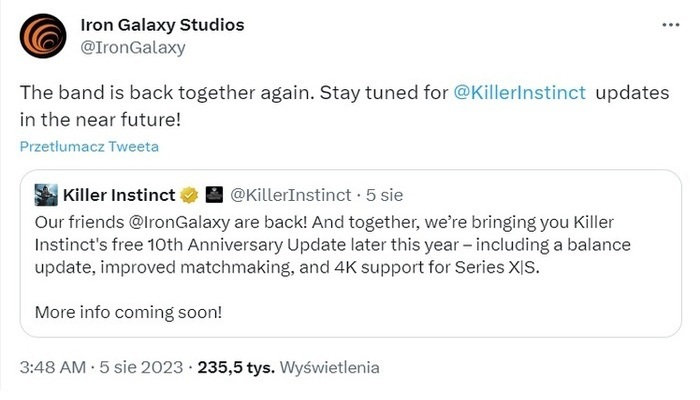Click the gray @KillerInstinct handle in quoted tweet
The width and height of the screenshot is (700, 400).
(291, 193)
